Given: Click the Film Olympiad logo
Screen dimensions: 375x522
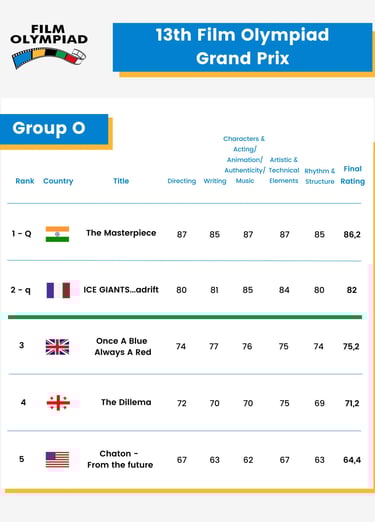Looking at the screenshot, I should 49,46.
